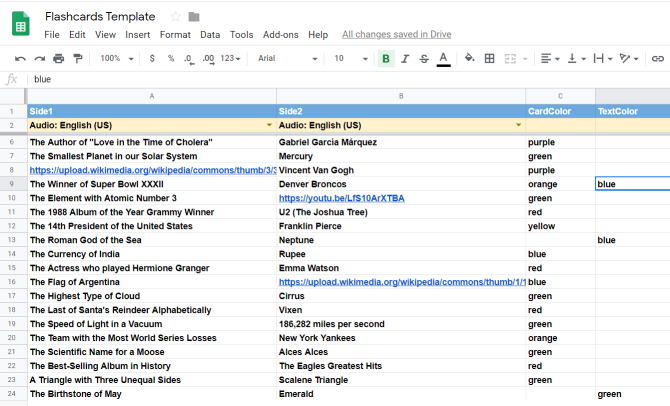Apply currency format with dollar sign
This screenshot has height=406, width=670.
[152, 59]
